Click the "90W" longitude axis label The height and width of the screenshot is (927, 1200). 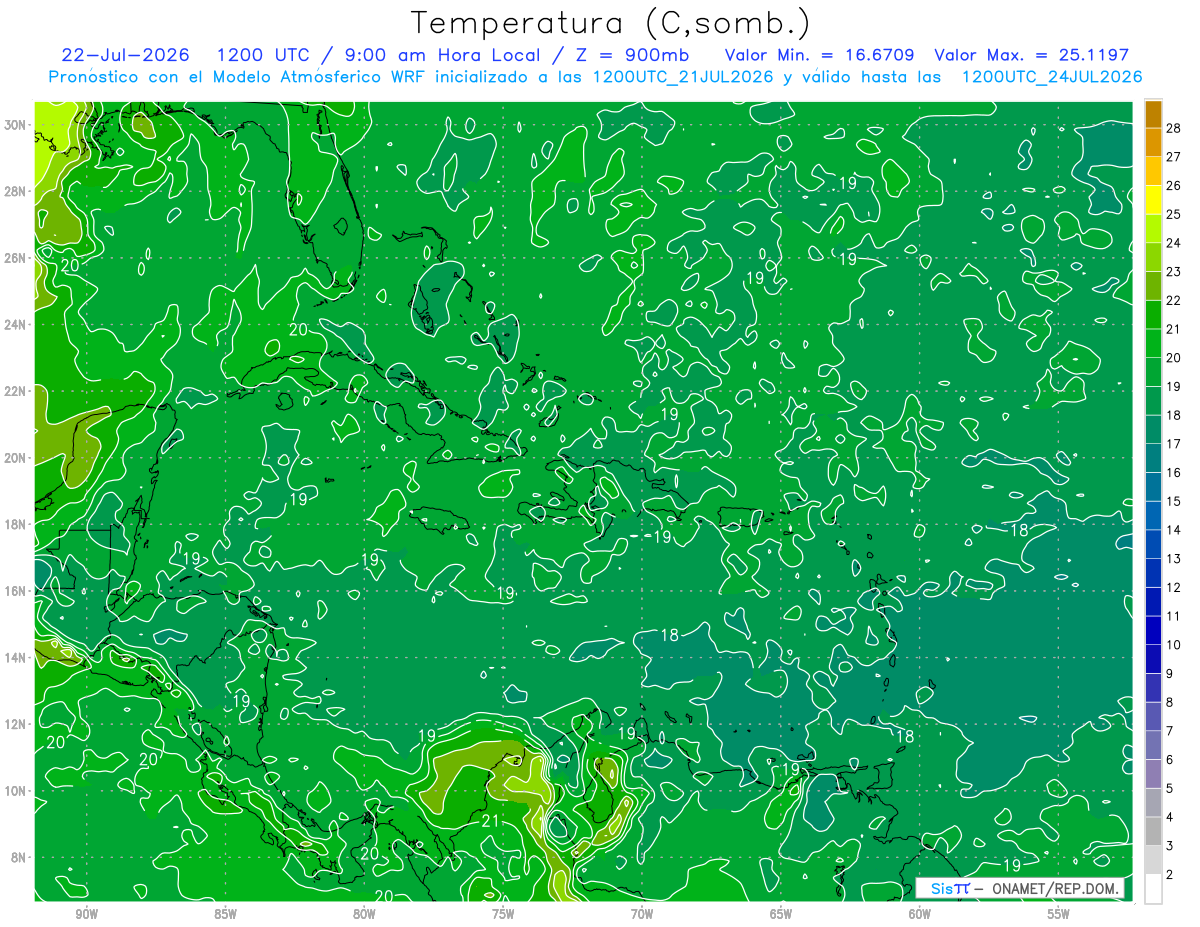pyautogui.click(x=86, y=914)
